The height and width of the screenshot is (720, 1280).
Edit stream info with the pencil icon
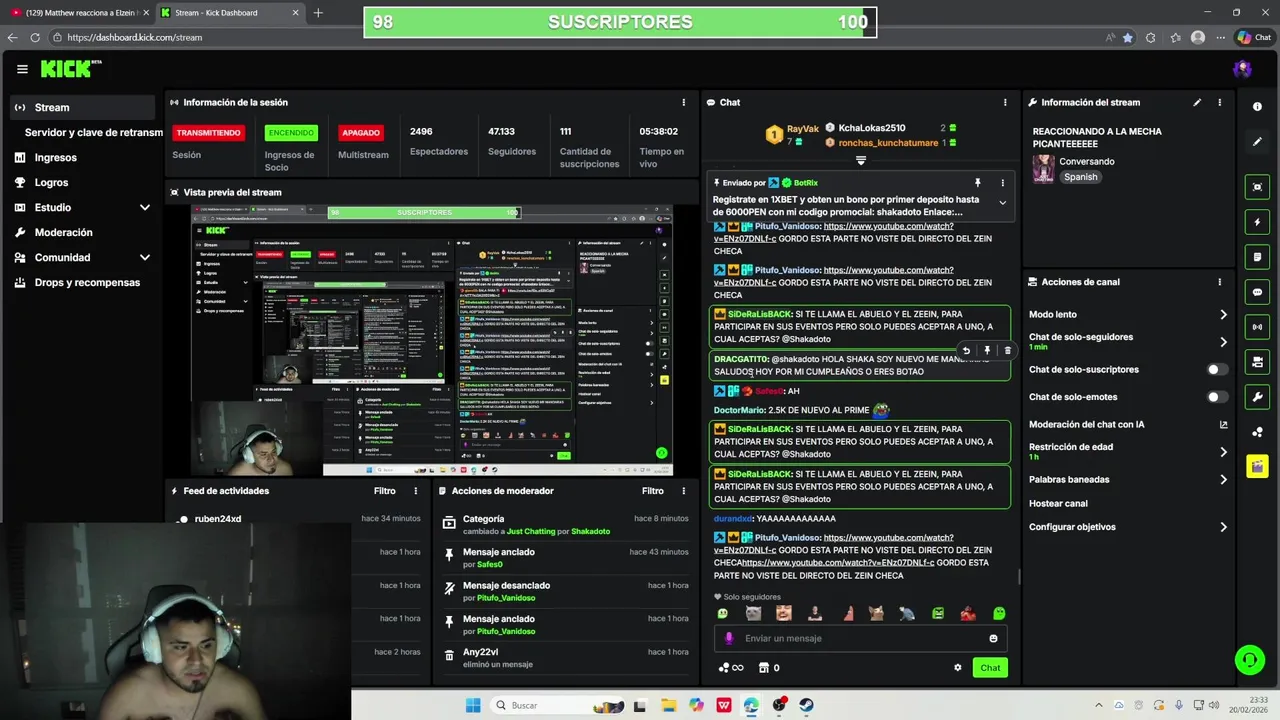point(1197,102)
